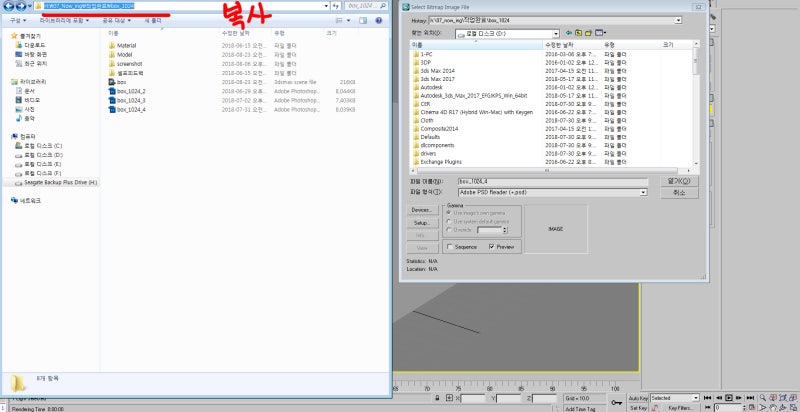The width and height of the screenshot is (800, 412).
Task: Click the 3ds Max Zoom Extents icon
Action: [x=782, y=398]
